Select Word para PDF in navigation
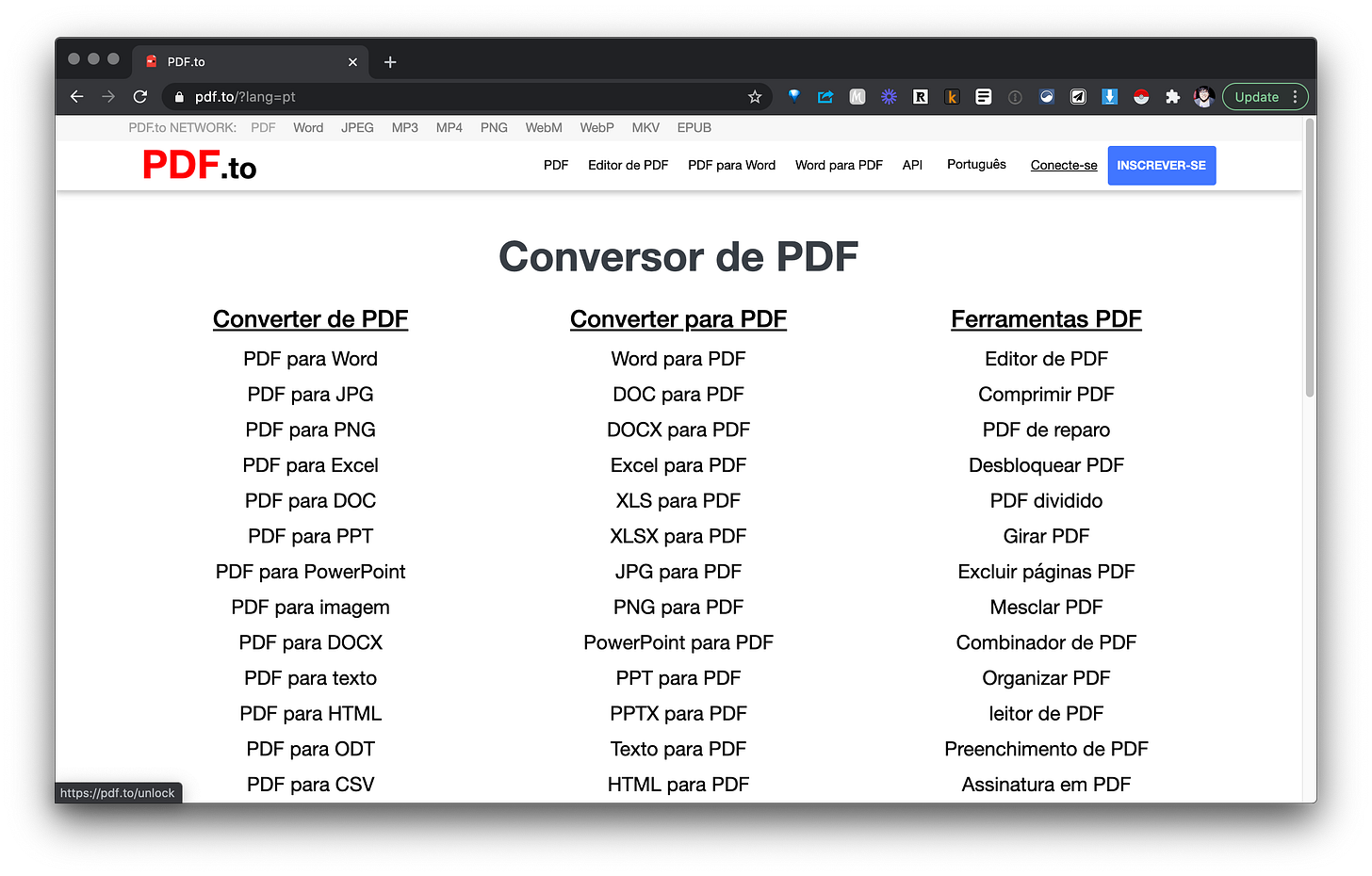Viewport: 1372px width, 876px height. (839, 165)
